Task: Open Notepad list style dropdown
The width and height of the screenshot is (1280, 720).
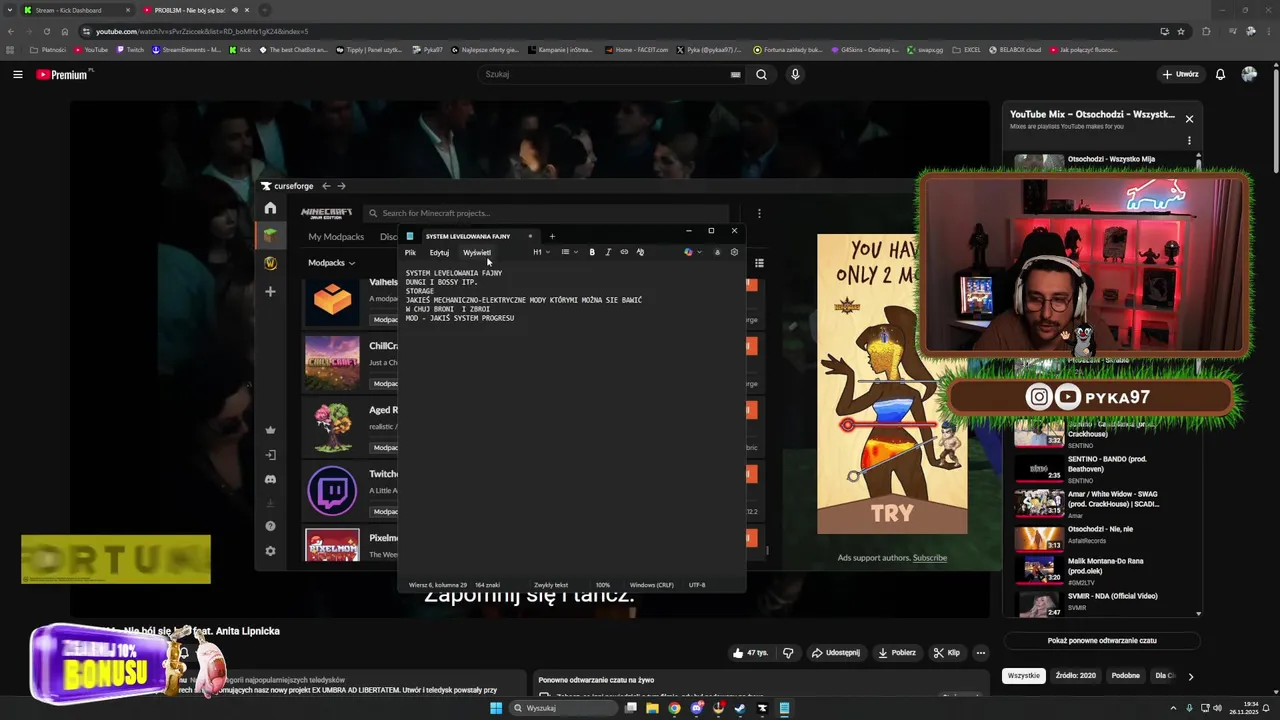Action: point(570,252)
